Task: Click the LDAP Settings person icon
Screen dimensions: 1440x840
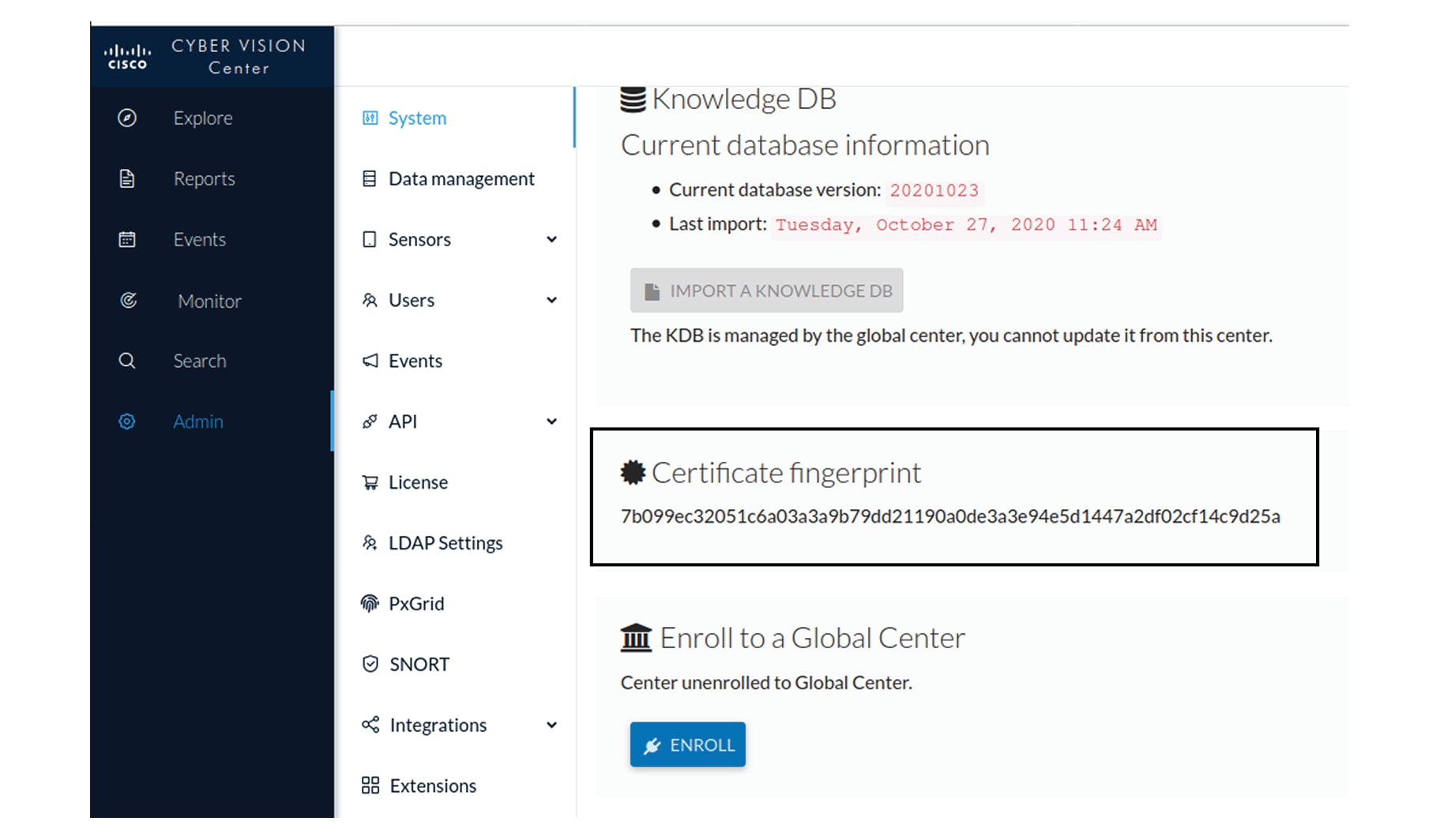Action: (x=370, y=542)
